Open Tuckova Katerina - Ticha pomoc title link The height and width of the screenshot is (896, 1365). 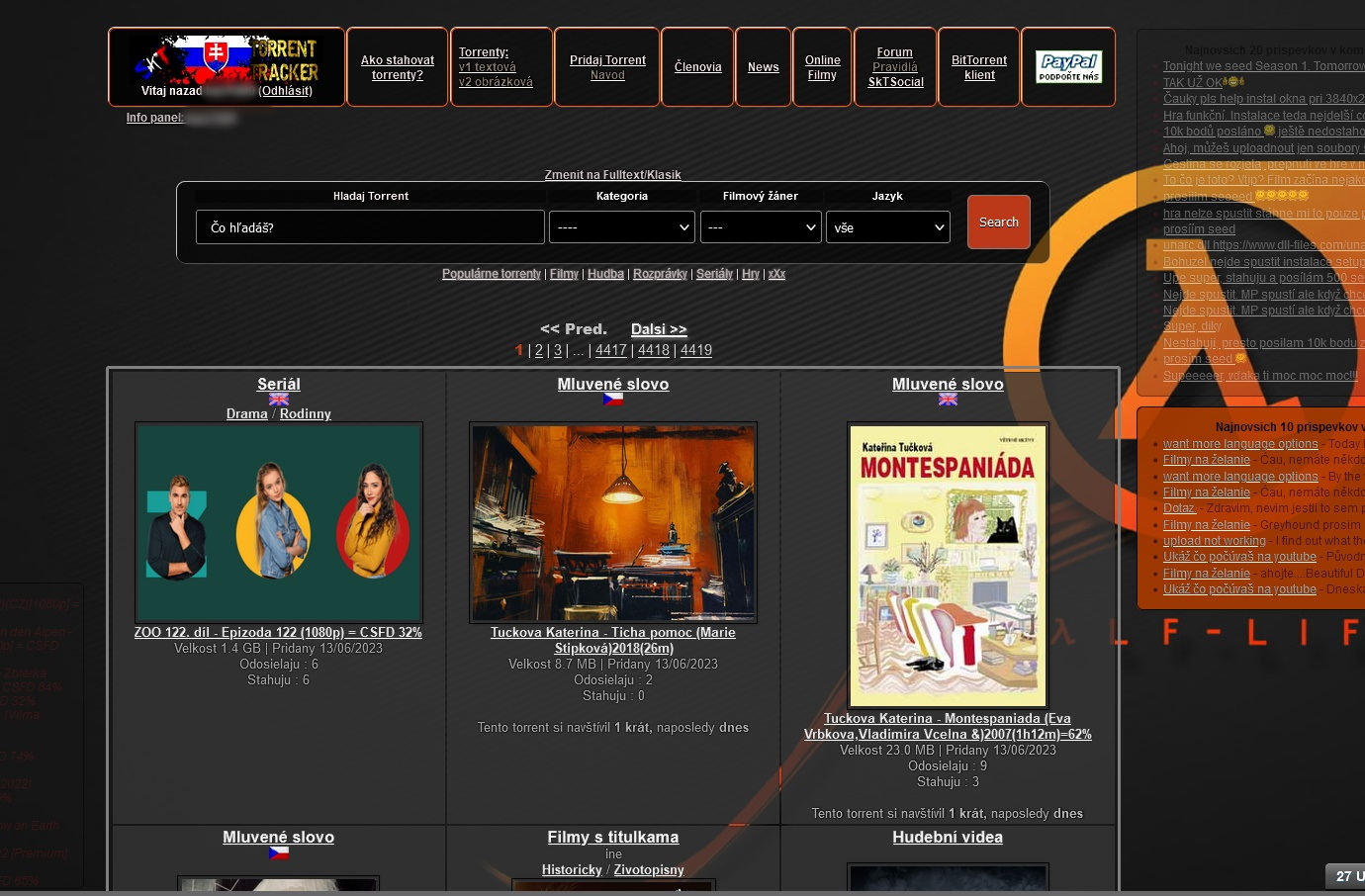(613, 641)
